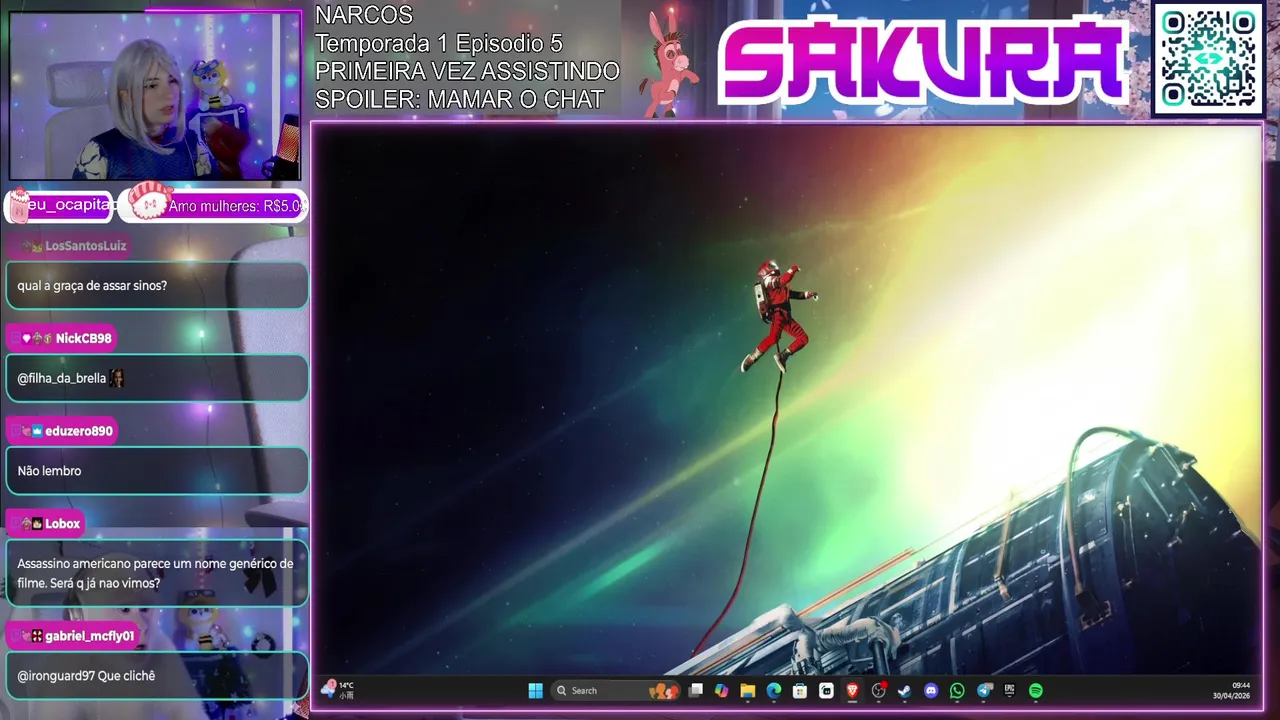Open Steam from the taskbar

point(904,690)
